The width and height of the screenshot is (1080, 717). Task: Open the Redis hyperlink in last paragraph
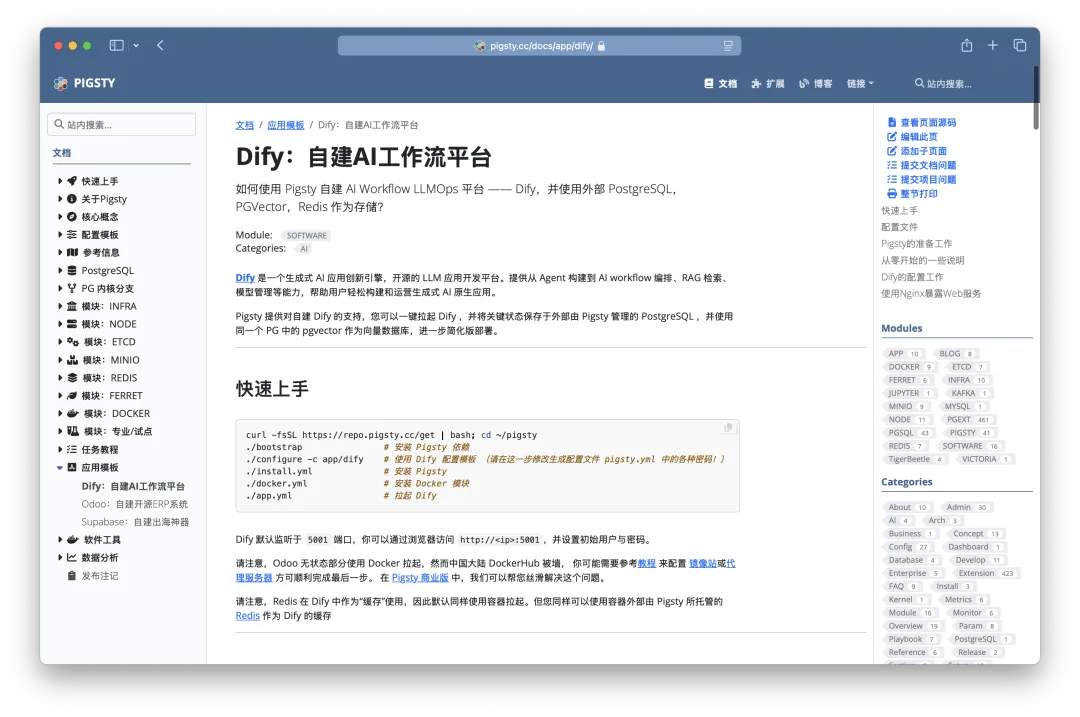point(247,616)
